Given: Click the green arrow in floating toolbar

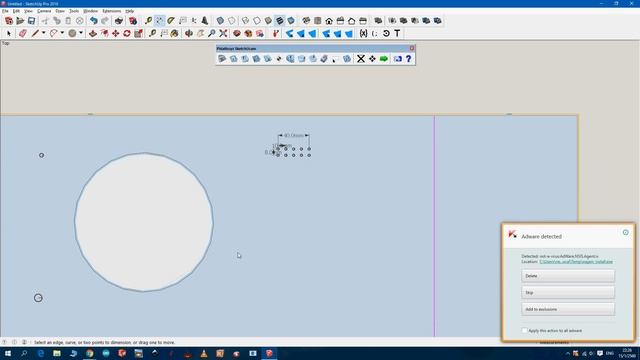Looking at the screenshot, I should 384,59.
